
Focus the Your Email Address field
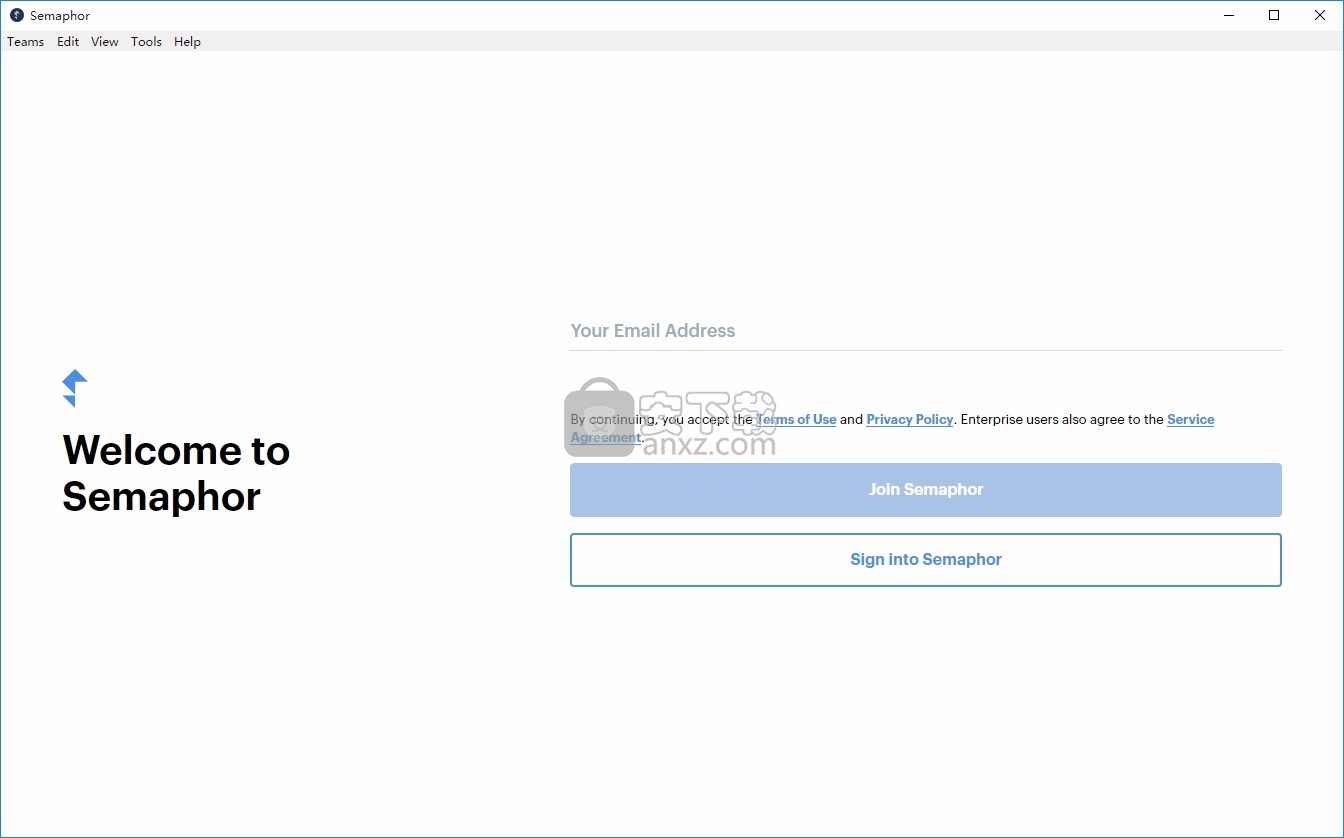click(925, 331)
